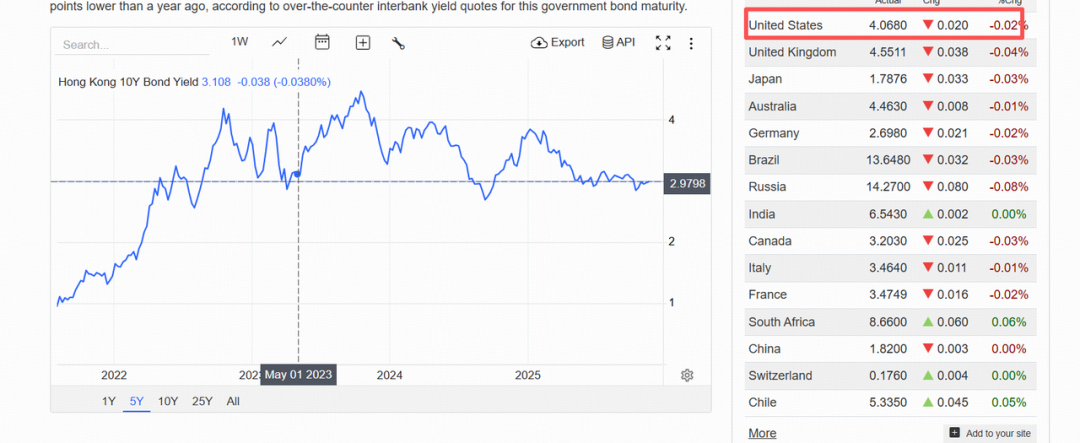Click the 2.9798 price axis label

tap(687, 182)
